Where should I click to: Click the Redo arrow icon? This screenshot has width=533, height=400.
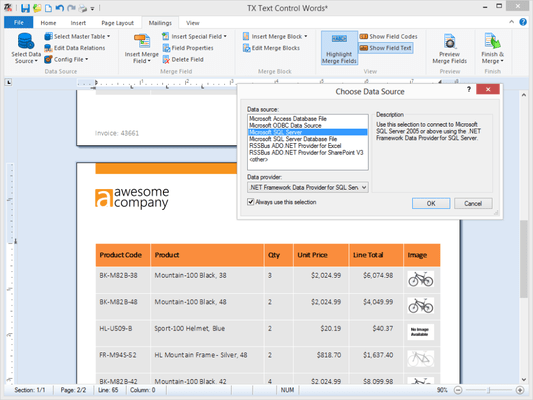[71, 8]
